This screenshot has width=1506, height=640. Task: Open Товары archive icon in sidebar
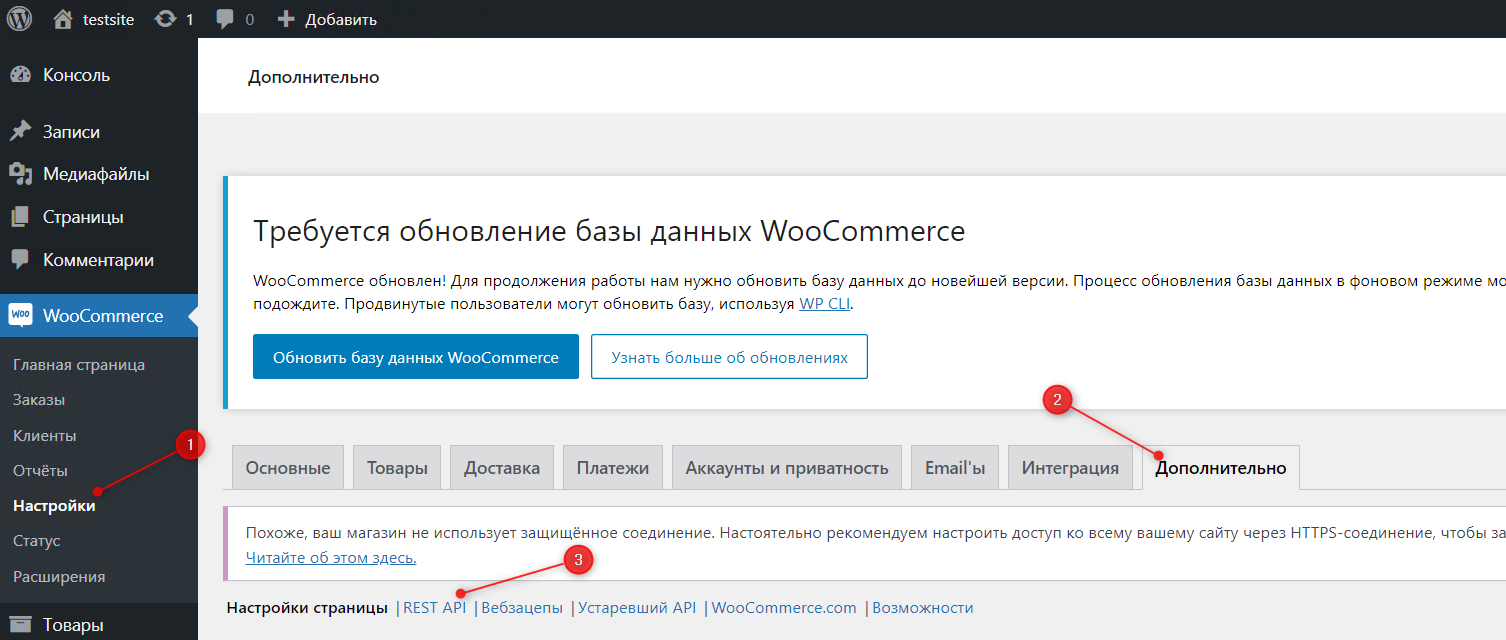pos(20,625)
